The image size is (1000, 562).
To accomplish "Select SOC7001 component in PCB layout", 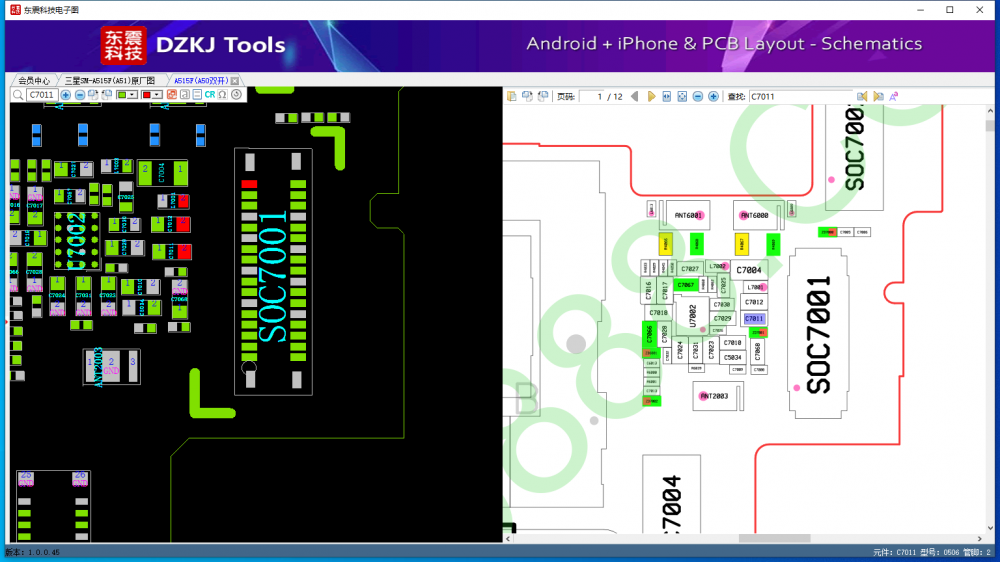I will click(x=273, y=272).
